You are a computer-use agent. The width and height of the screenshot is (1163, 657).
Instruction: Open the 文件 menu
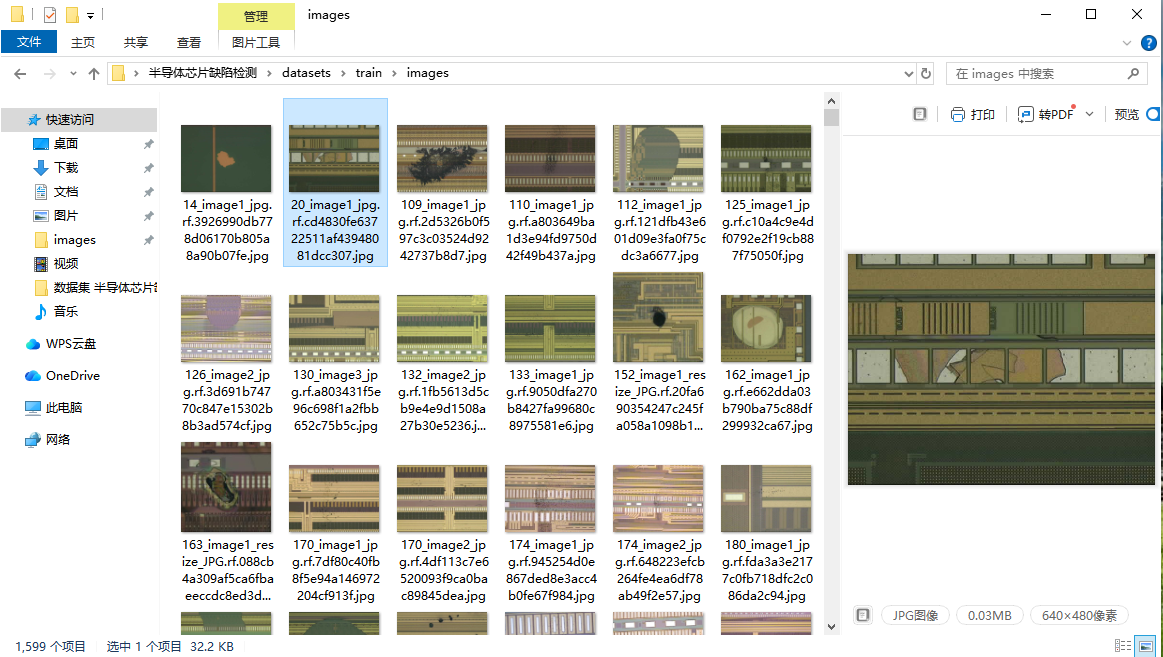click(x=29, y=42)
